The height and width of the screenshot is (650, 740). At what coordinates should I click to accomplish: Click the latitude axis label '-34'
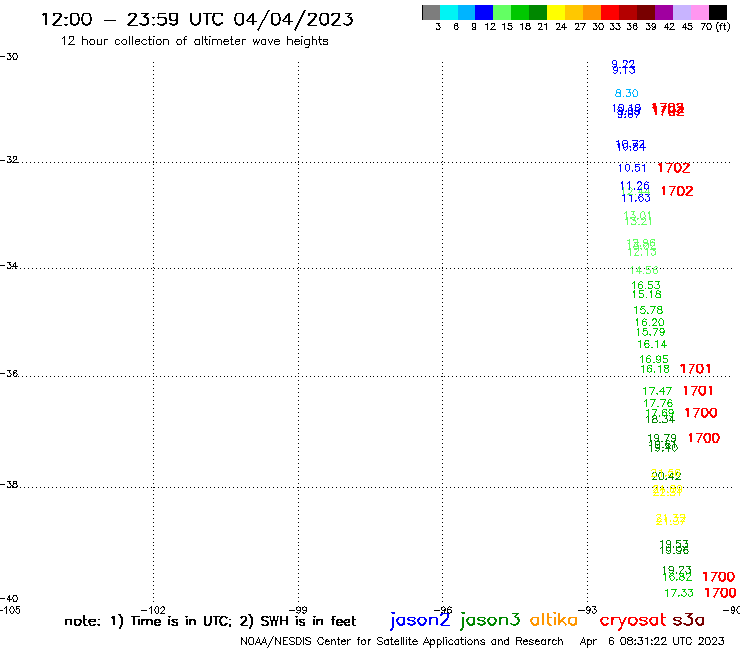[x=9, y=265]
